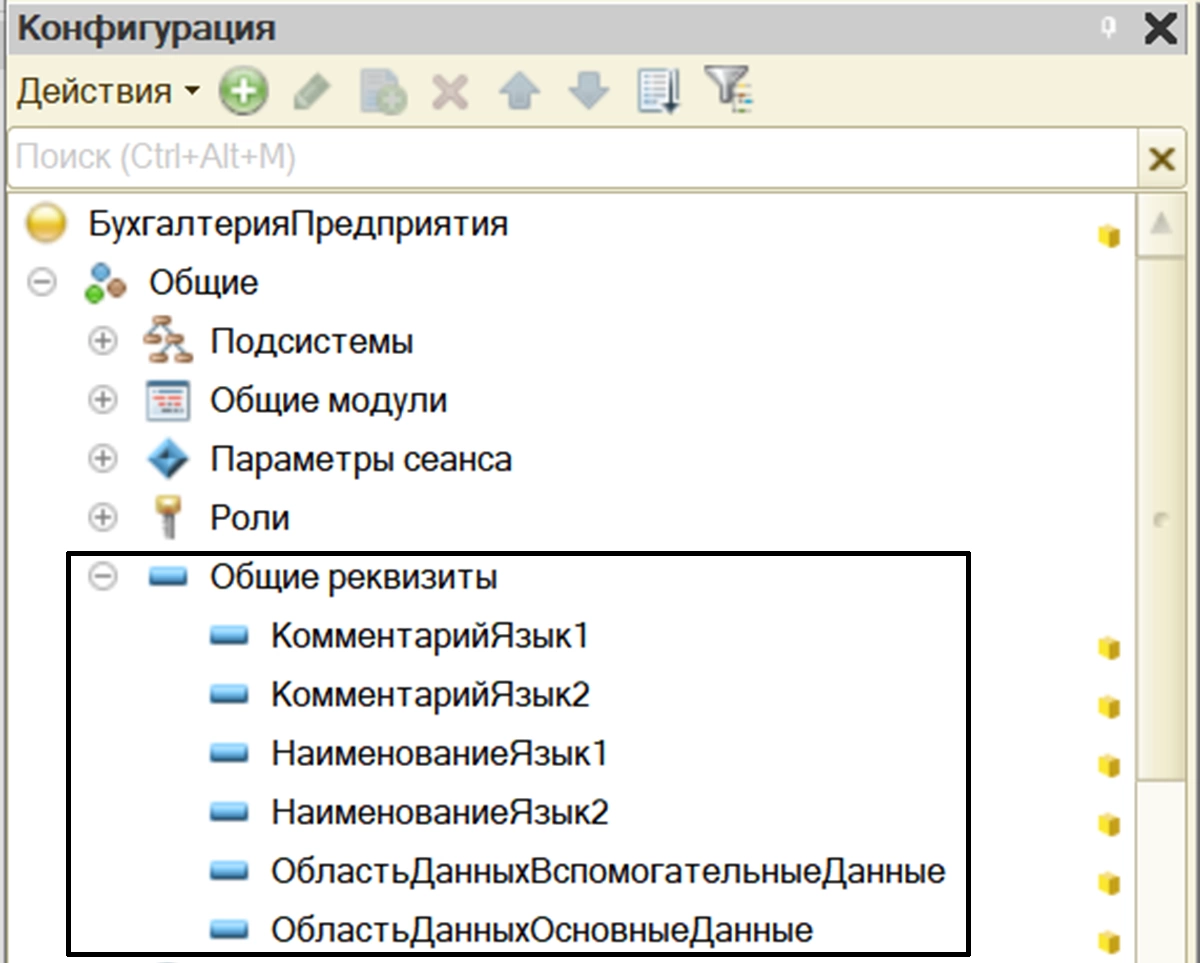This screenshot has width=1200, height=963.
Task: Click the three-circles icon next to Общие
Action: [105, 283]
